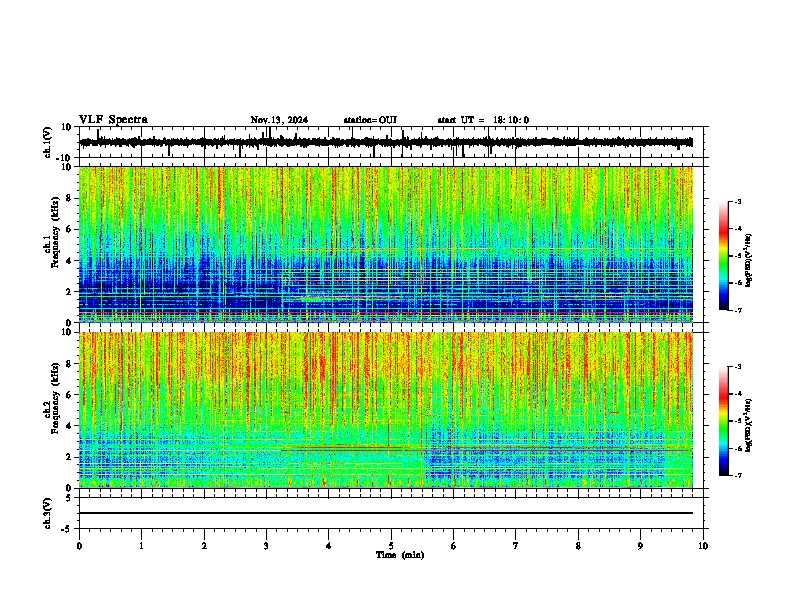Click the final time axis tick label "10"

click(x=703, y=546)
